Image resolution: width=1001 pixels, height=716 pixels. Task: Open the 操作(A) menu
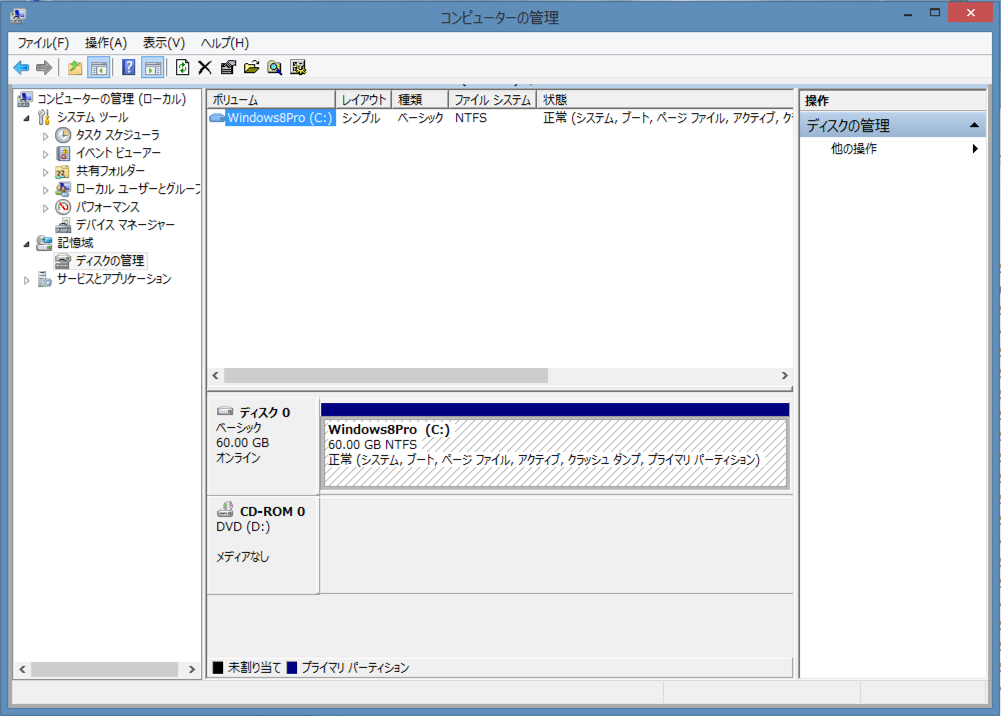106,43
